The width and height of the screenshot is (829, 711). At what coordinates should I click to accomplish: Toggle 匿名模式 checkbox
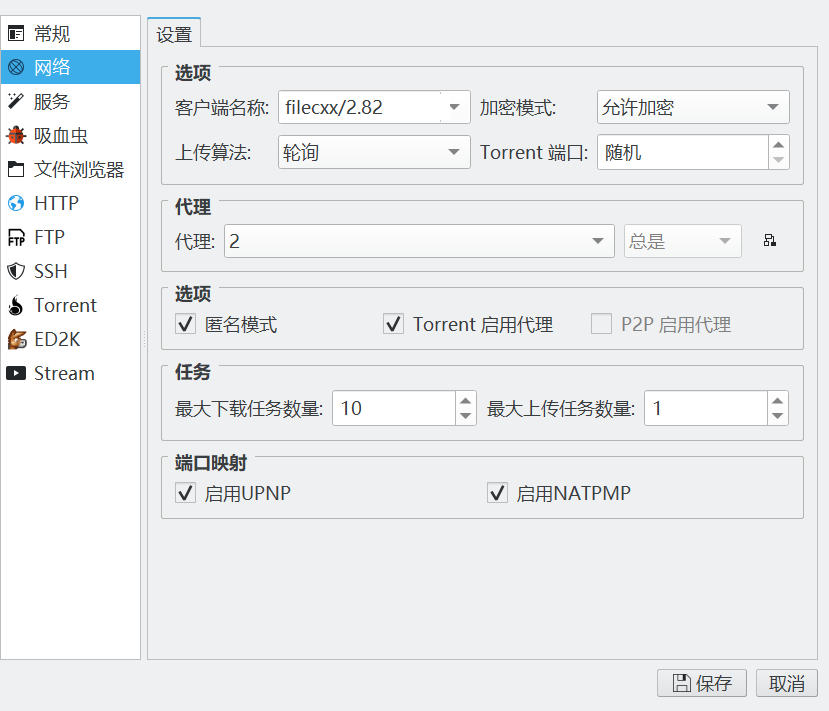tap(186, 324)
